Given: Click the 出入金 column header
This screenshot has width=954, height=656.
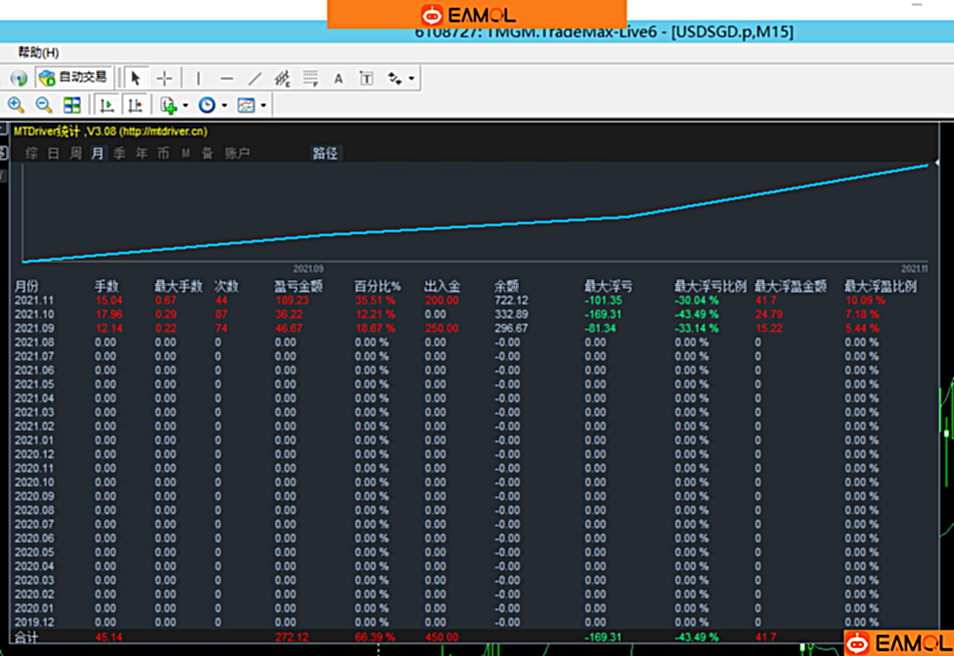Looking at the screenshot, I should (442, 286).
